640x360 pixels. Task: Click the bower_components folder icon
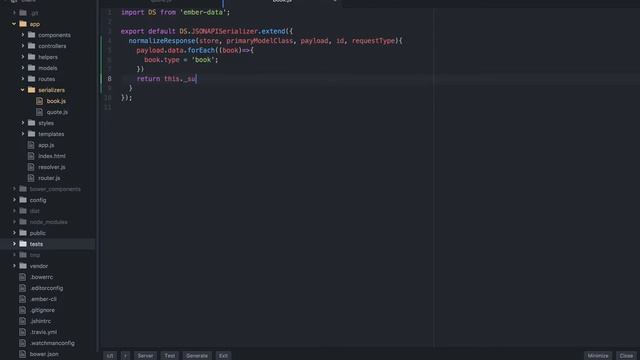pos(23,189)
